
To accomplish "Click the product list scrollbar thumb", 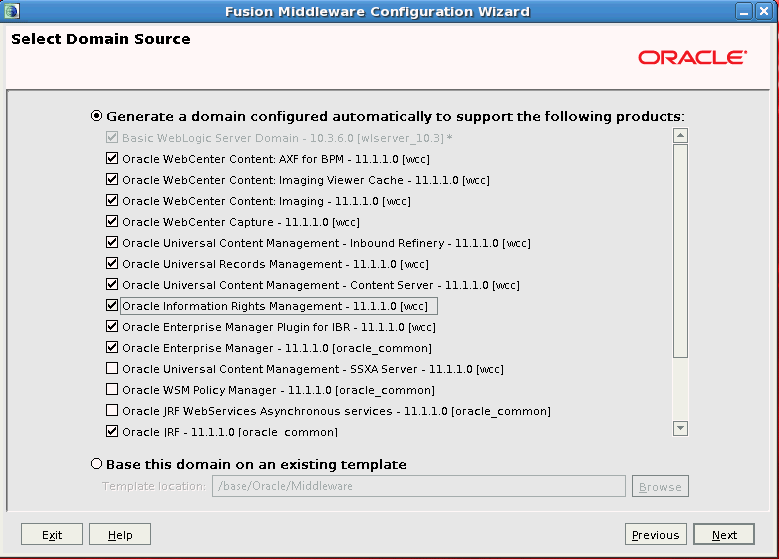I will (x=680, y=251).
